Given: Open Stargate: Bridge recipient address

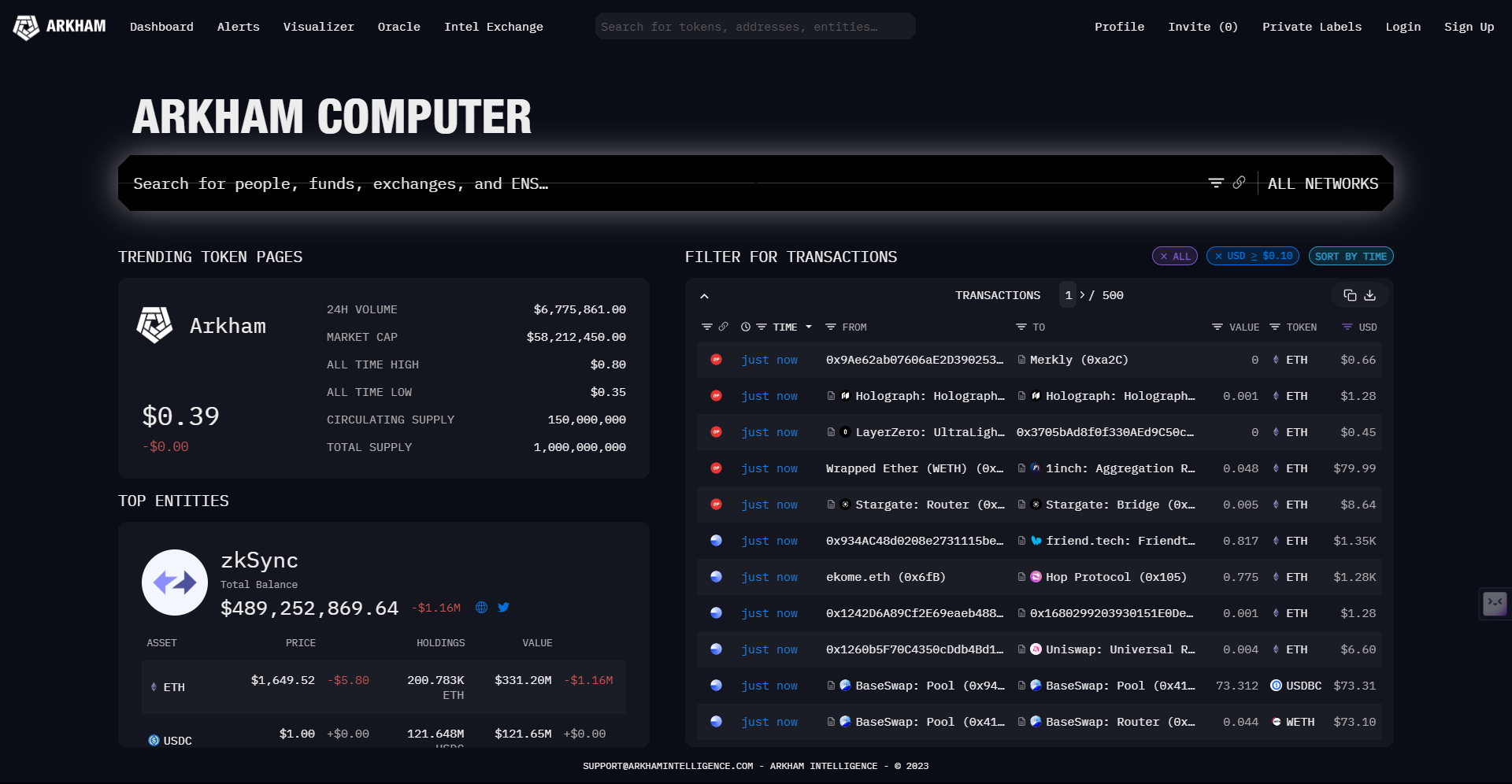Looking at the screenshot, I should pyautogui.click(x=1120, y=505).
